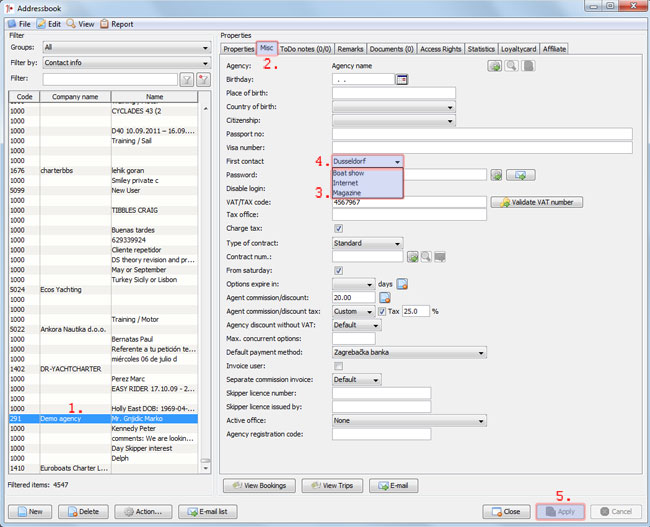Open the First contact Dusseldorf dropdown
The width and height of the screenshot is (650, 527).
367,161
